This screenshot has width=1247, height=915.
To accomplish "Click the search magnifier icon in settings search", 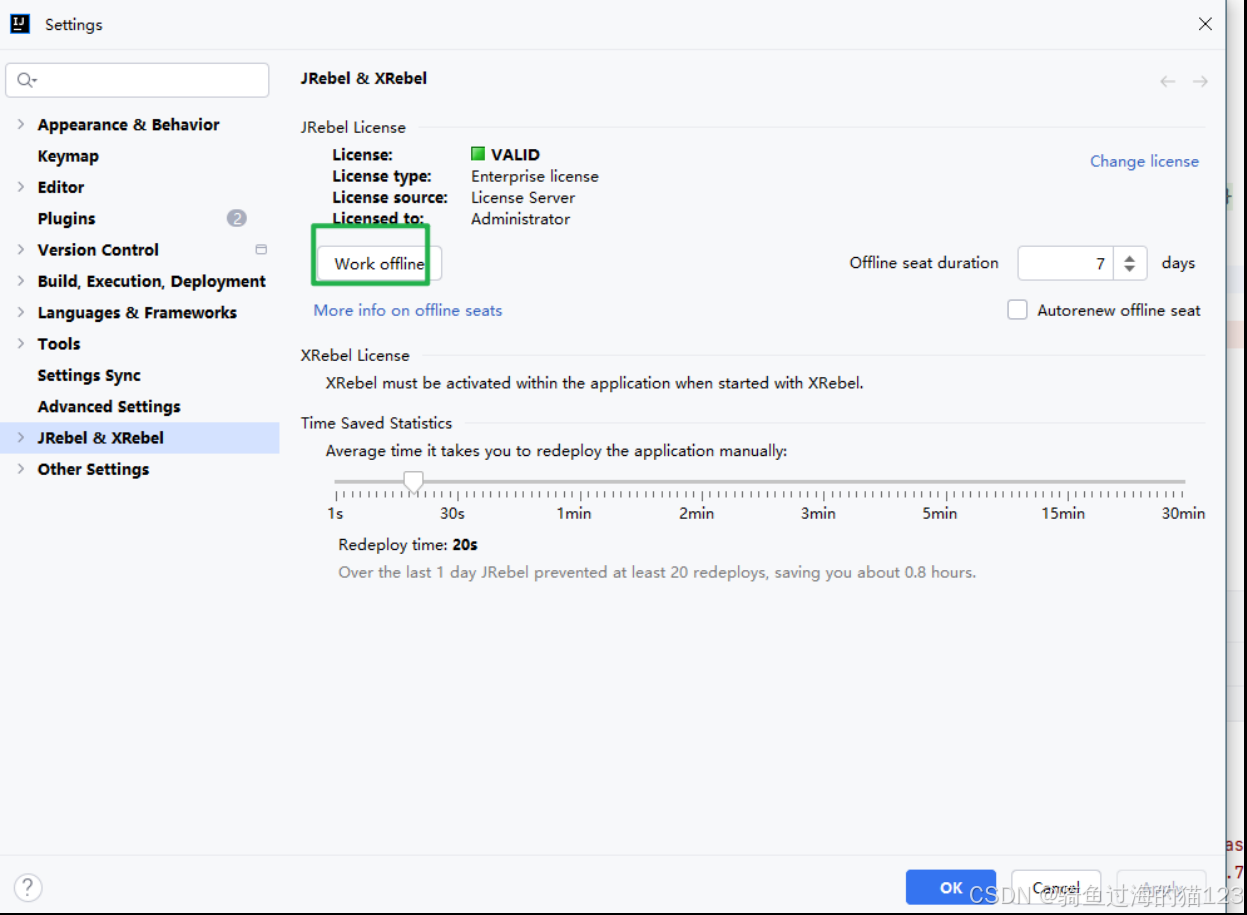I will tap(26, 81).
